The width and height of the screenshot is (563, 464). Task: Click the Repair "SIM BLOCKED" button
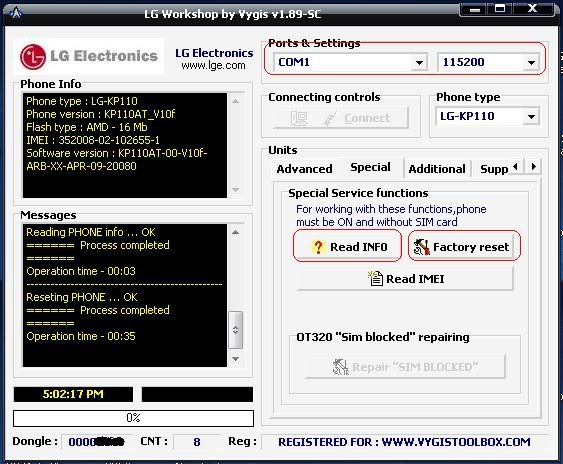point(405,367)
